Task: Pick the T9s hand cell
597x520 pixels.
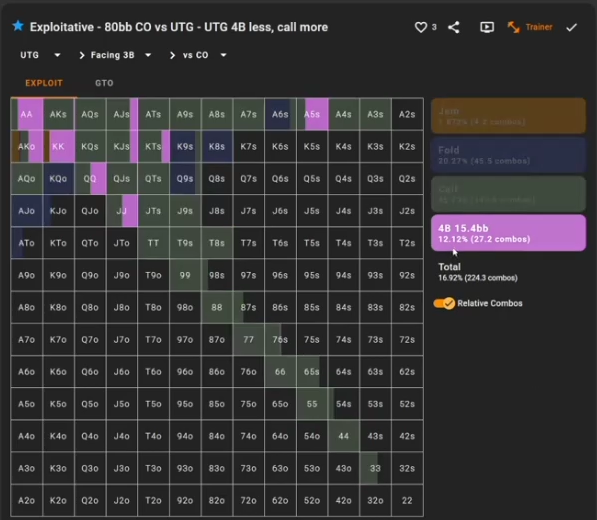Action: tap(185, 243)
